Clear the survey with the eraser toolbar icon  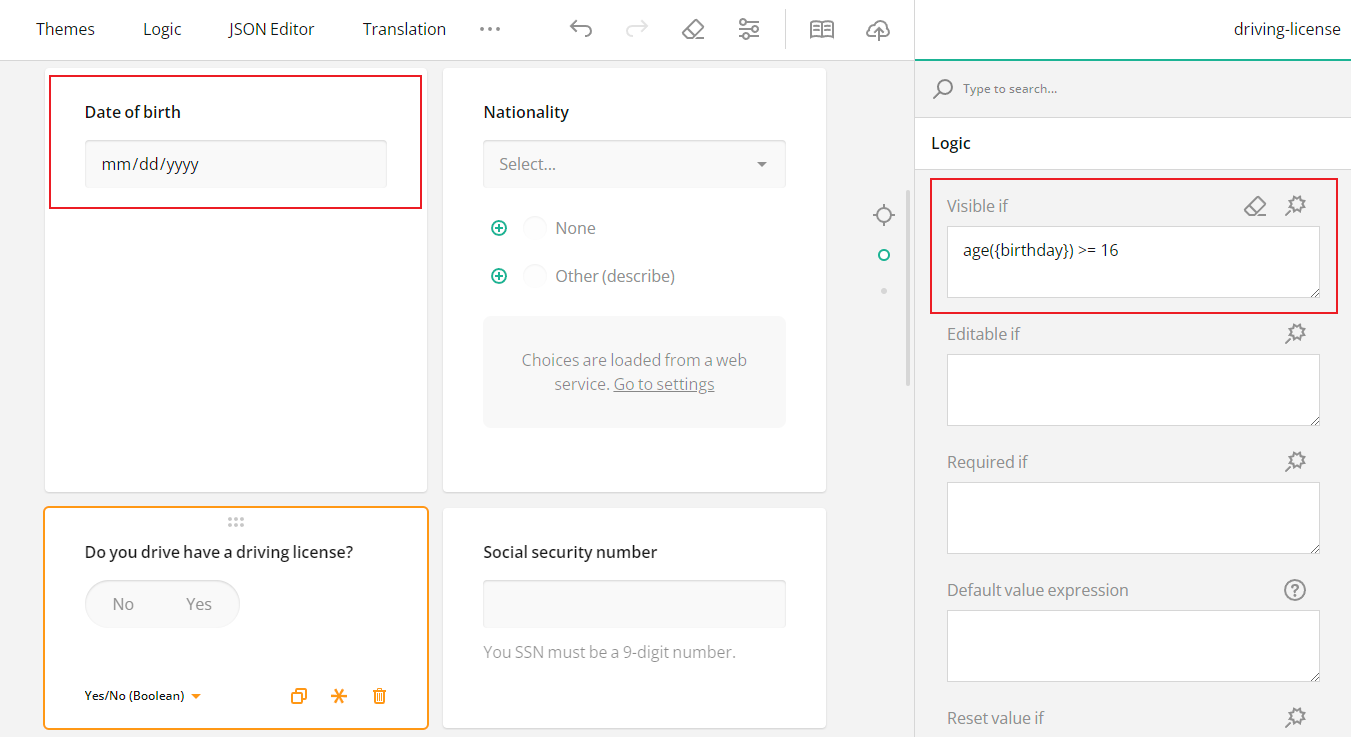coord(693,29)
